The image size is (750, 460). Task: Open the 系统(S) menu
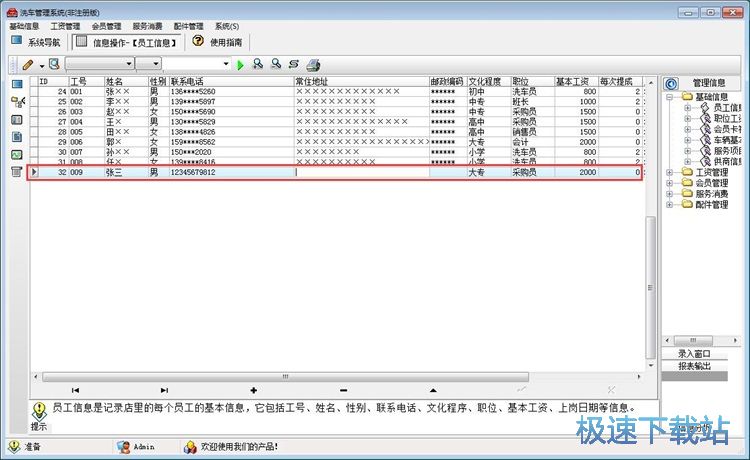[227, 26]
